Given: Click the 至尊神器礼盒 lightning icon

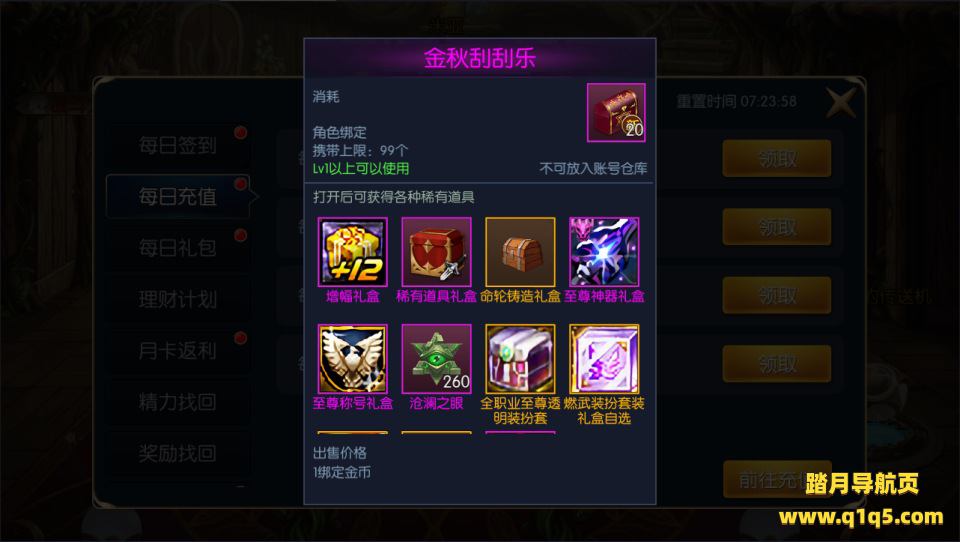Looking at the screenshot, I should [x=604, y=252].
